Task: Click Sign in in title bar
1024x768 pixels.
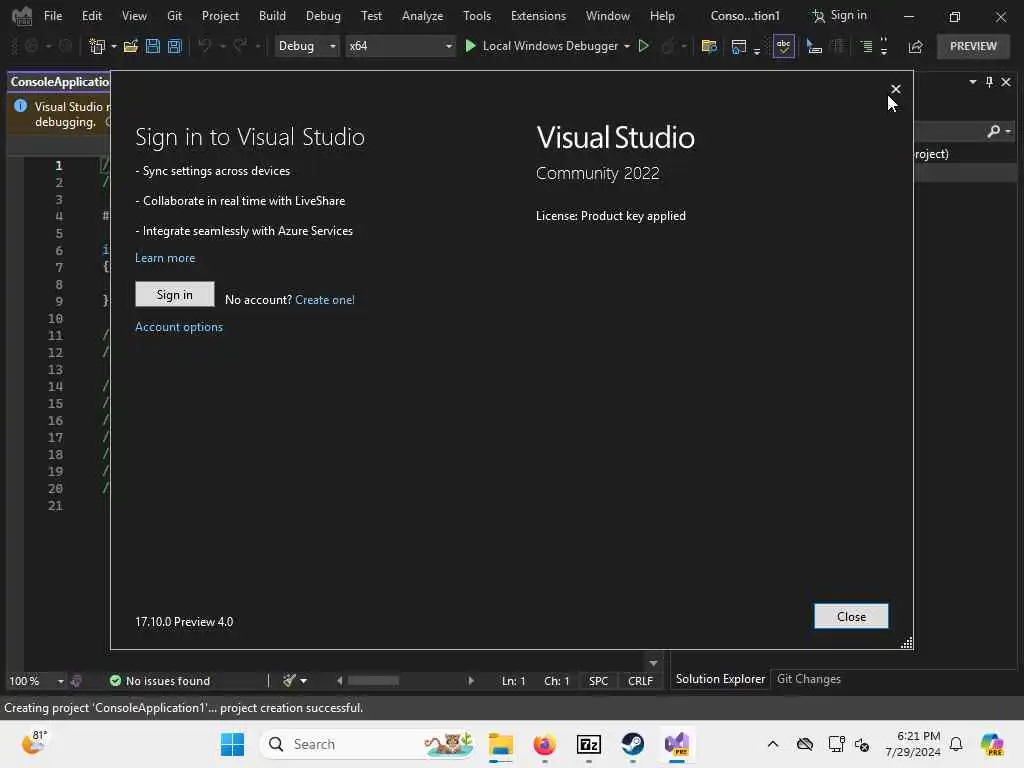Action: pyautogui.click(x=839, y=16)
